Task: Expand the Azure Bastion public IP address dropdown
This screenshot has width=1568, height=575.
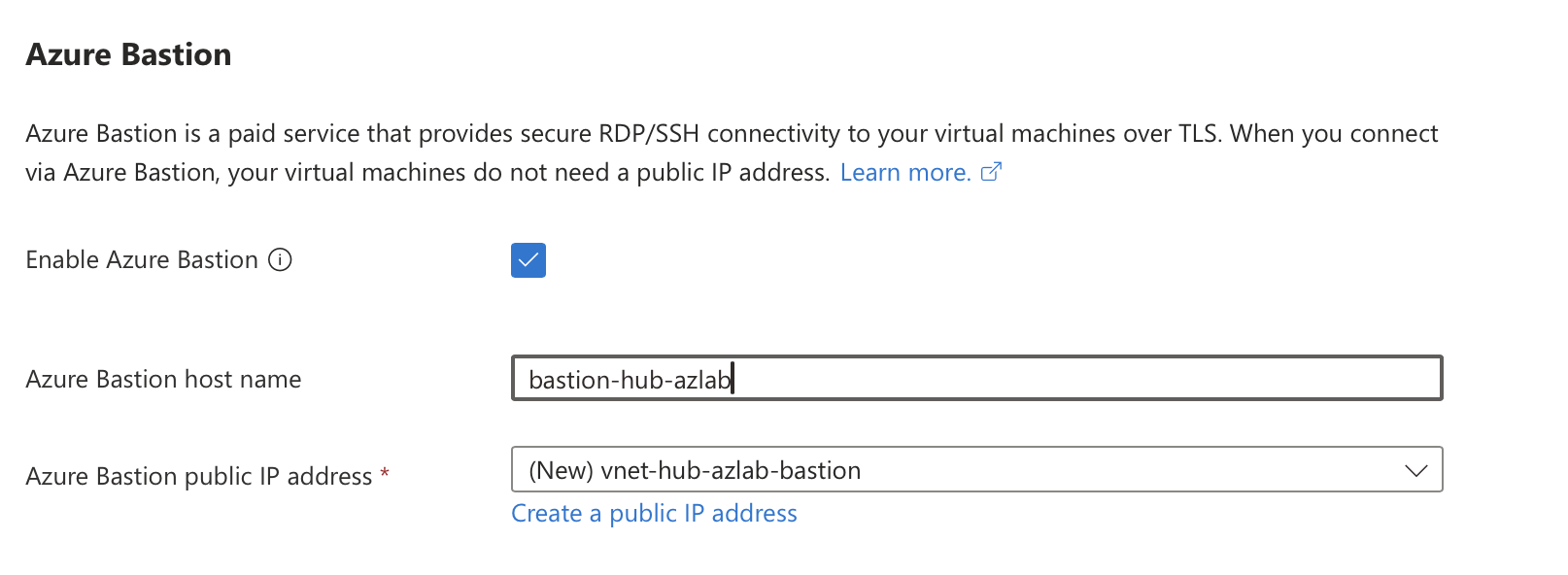Action: click(976, 470)
